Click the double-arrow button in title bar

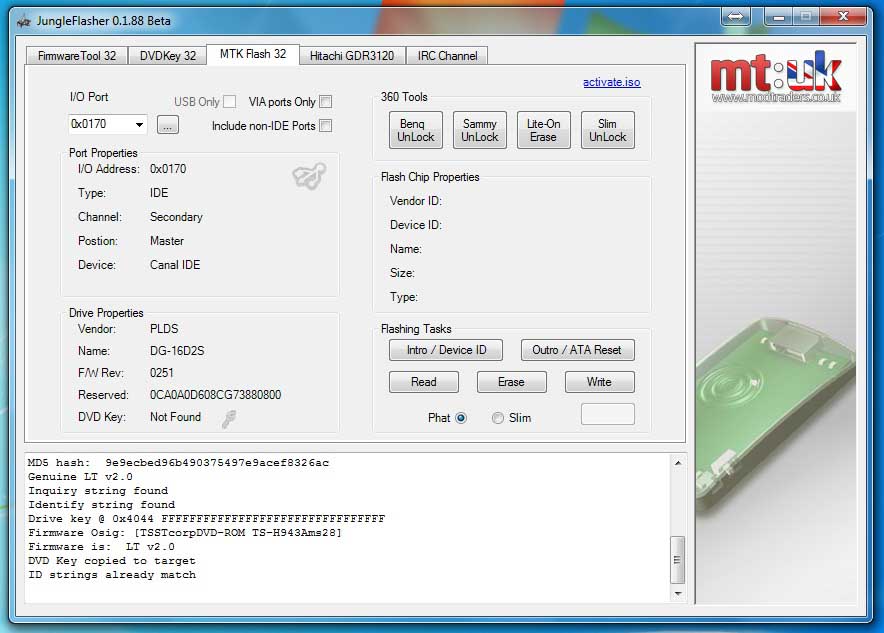coord(736,16)
